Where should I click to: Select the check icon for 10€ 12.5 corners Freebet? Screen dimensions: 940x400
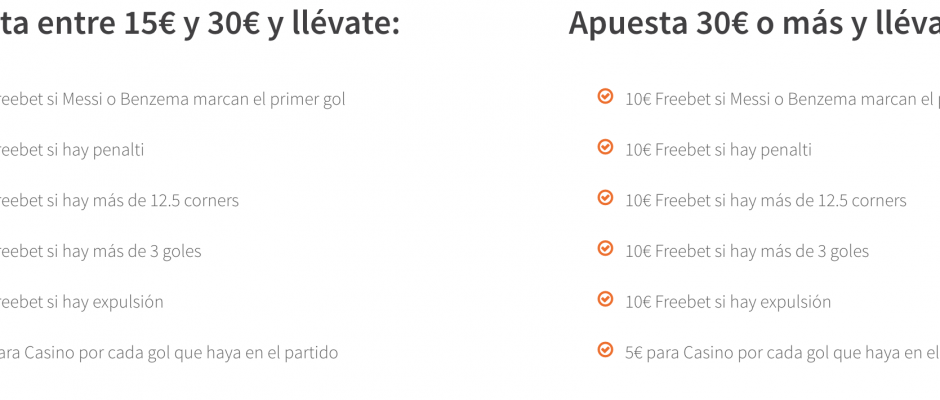click(x=605, y=197)
